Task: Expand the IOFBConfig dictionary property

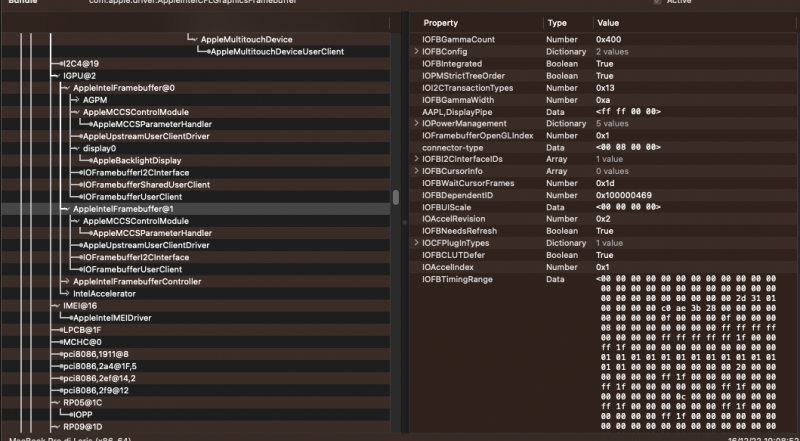Action: click(x=416, y=52)
